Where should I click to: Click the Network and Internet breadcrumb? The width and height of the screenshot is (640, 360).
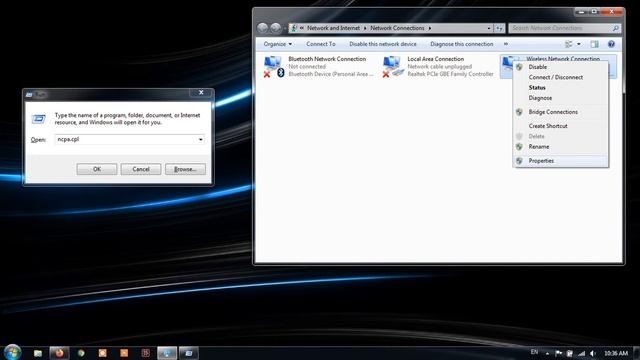[333, 28]
